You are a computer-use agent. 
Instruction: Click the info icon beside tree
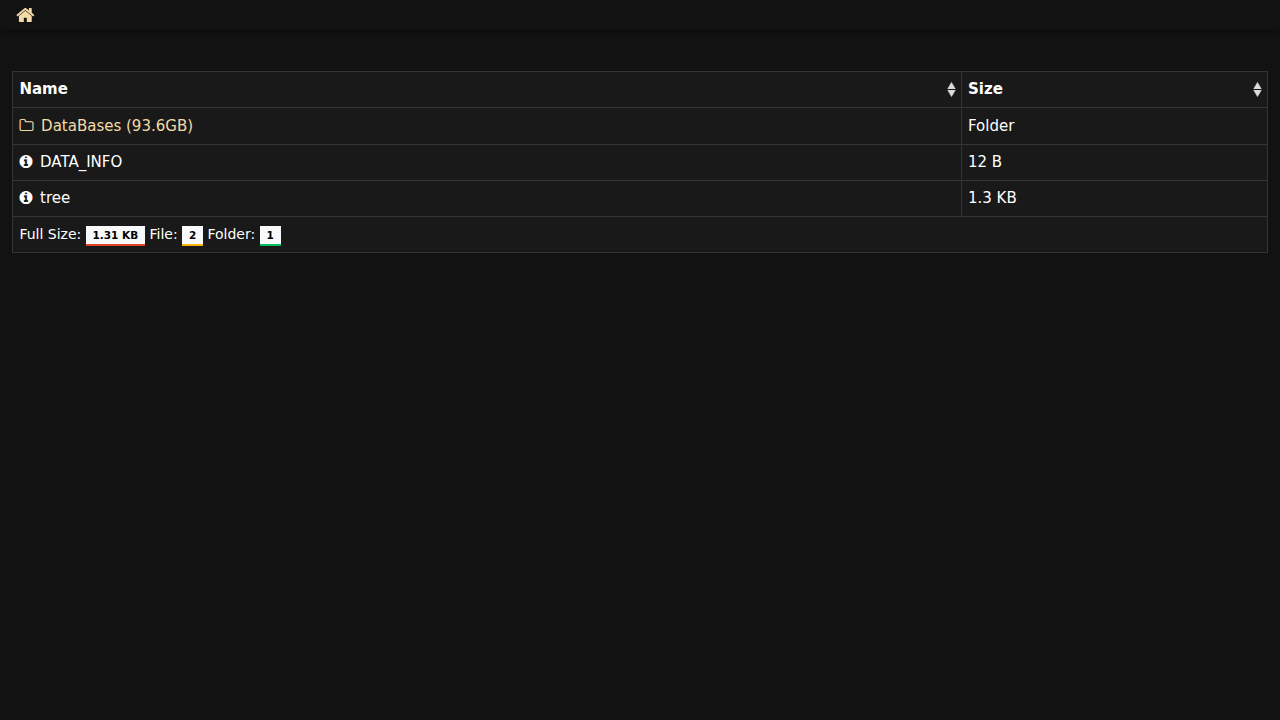coord(26,198)
